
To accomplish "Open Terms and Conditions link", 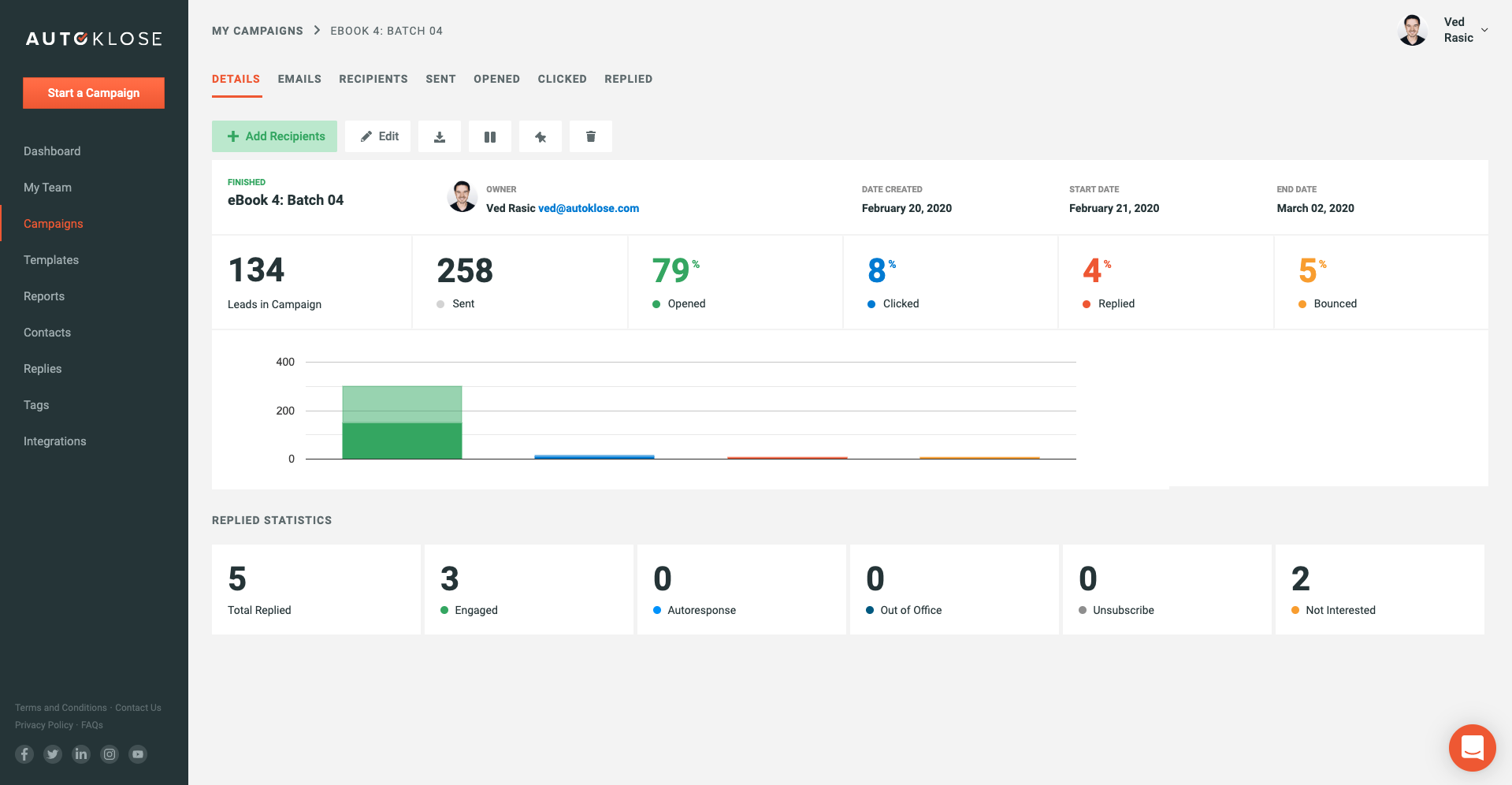I will (x=61, y=708).
